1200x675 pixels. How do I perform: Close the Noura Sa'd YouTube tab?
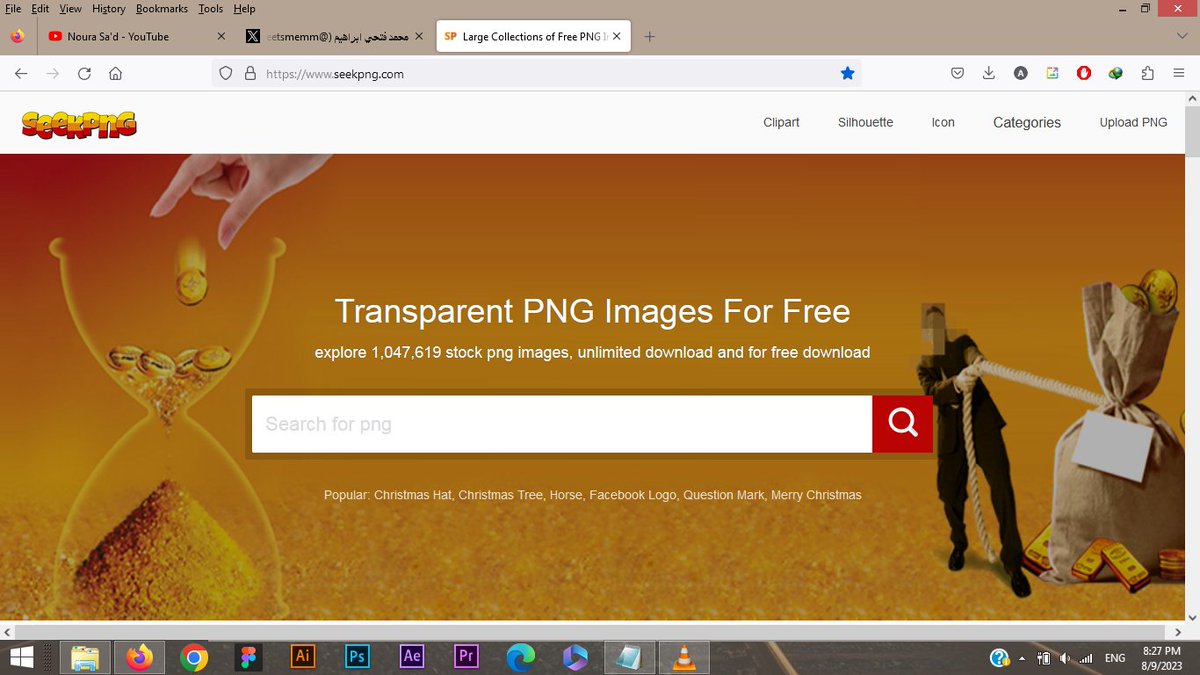pyautogui.click(x=221, y=36)
